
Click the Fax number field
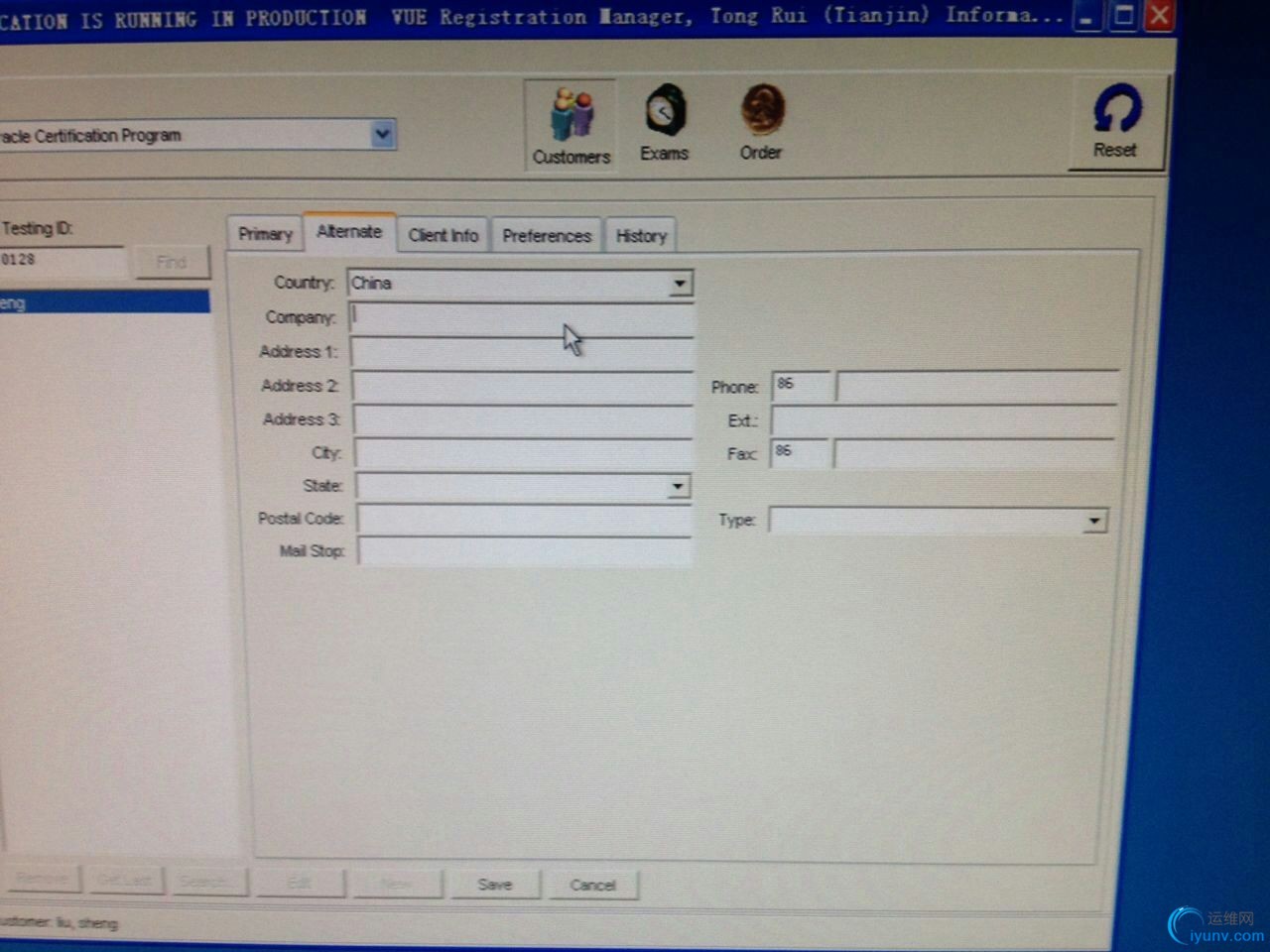tap(975, 454)
